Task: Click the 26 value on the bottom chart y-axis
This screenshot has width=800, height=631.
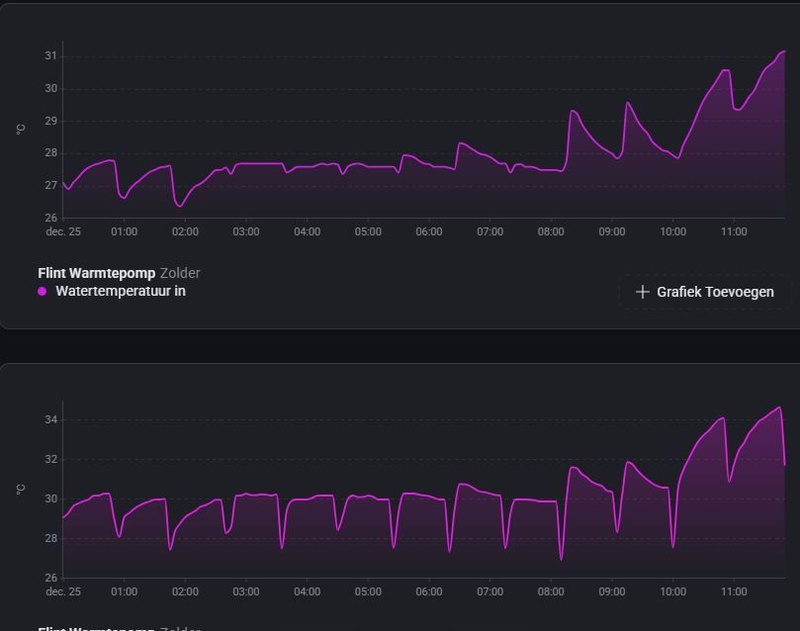Action: point(51,577)
